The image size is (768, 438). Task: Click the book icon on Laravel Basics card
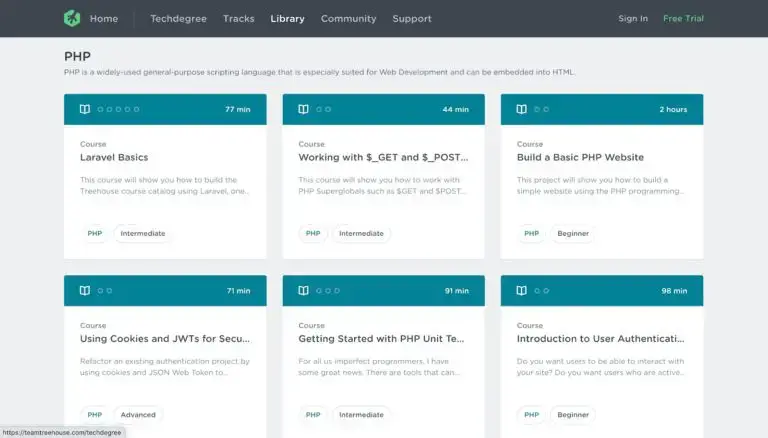coord(85,109)
